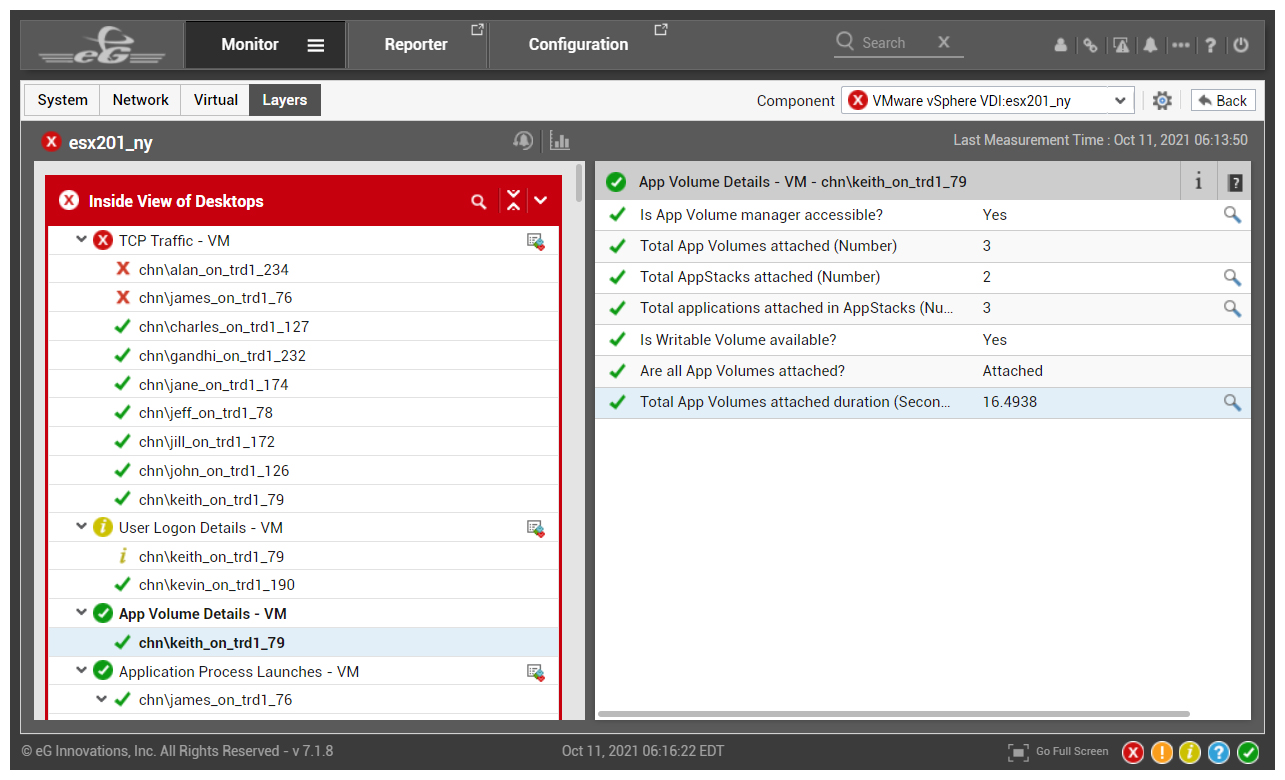The height and width of the screenshot is (780, 1285).
Task: Click the Go Full Screen icon
Action: pos(1018,752)
